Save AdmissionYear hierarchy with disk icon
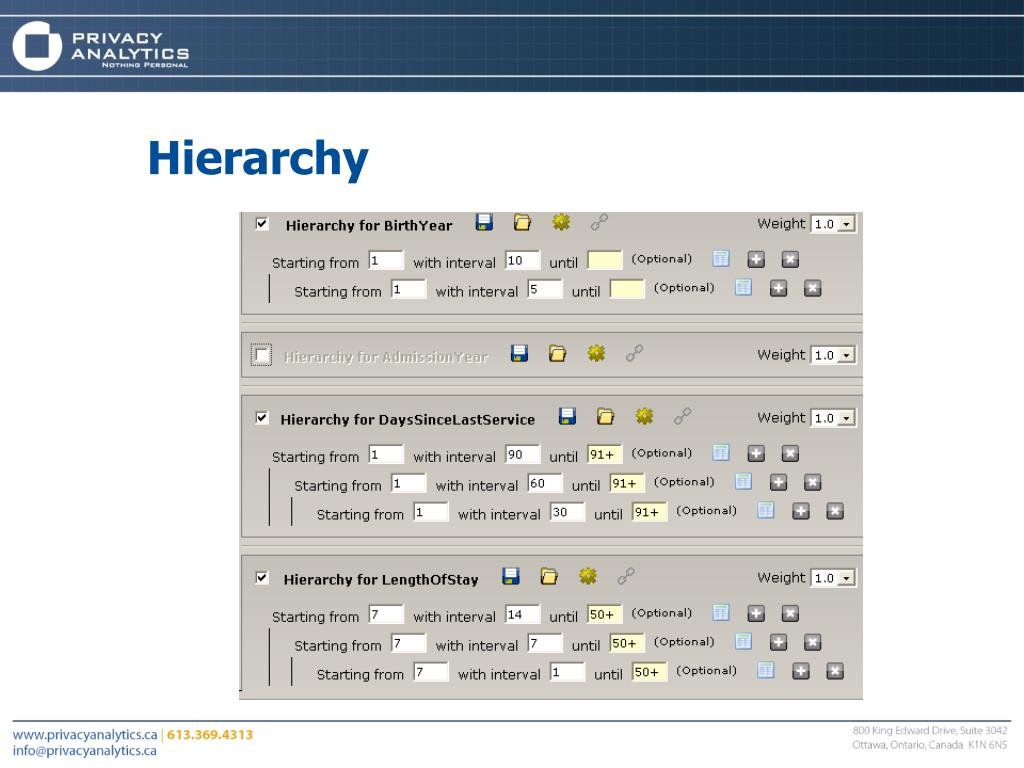This screenshot has width=1024, height=768. (x=519, y=353)
